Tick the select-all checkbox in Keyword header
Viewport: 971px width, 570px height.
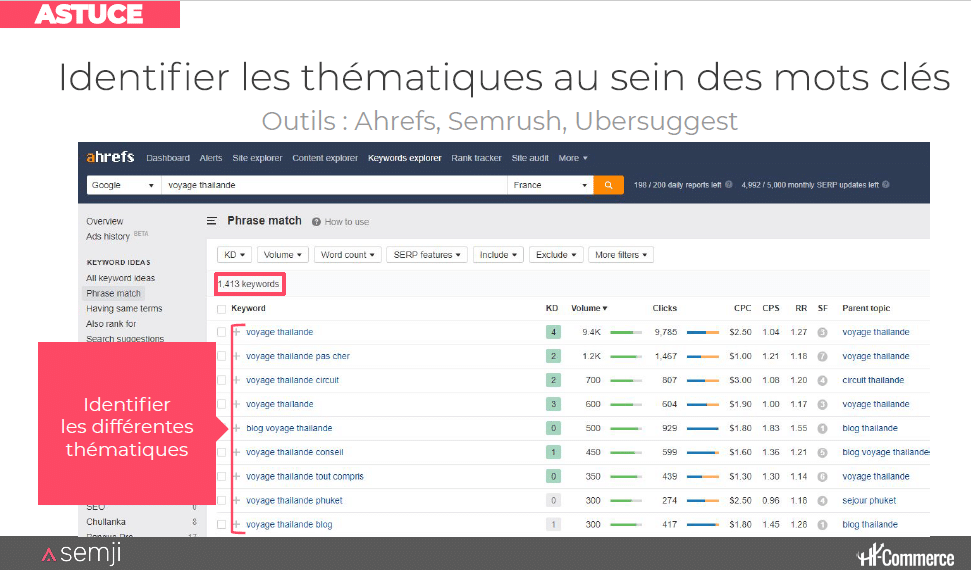221,309
